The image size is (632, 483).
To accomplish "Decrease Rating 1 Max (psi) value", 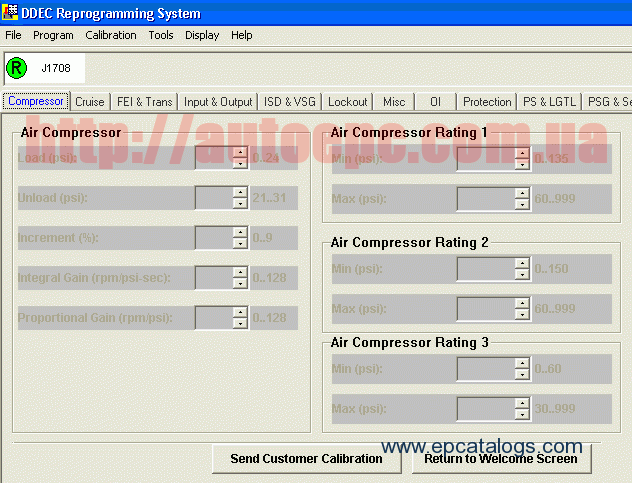I will coord(522,204).
